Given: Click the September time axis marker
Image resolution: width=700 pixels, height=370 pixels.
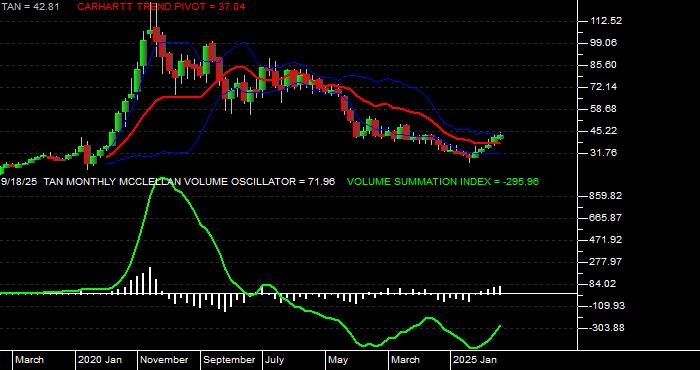Looking at the screenshot, I should 230,360.
